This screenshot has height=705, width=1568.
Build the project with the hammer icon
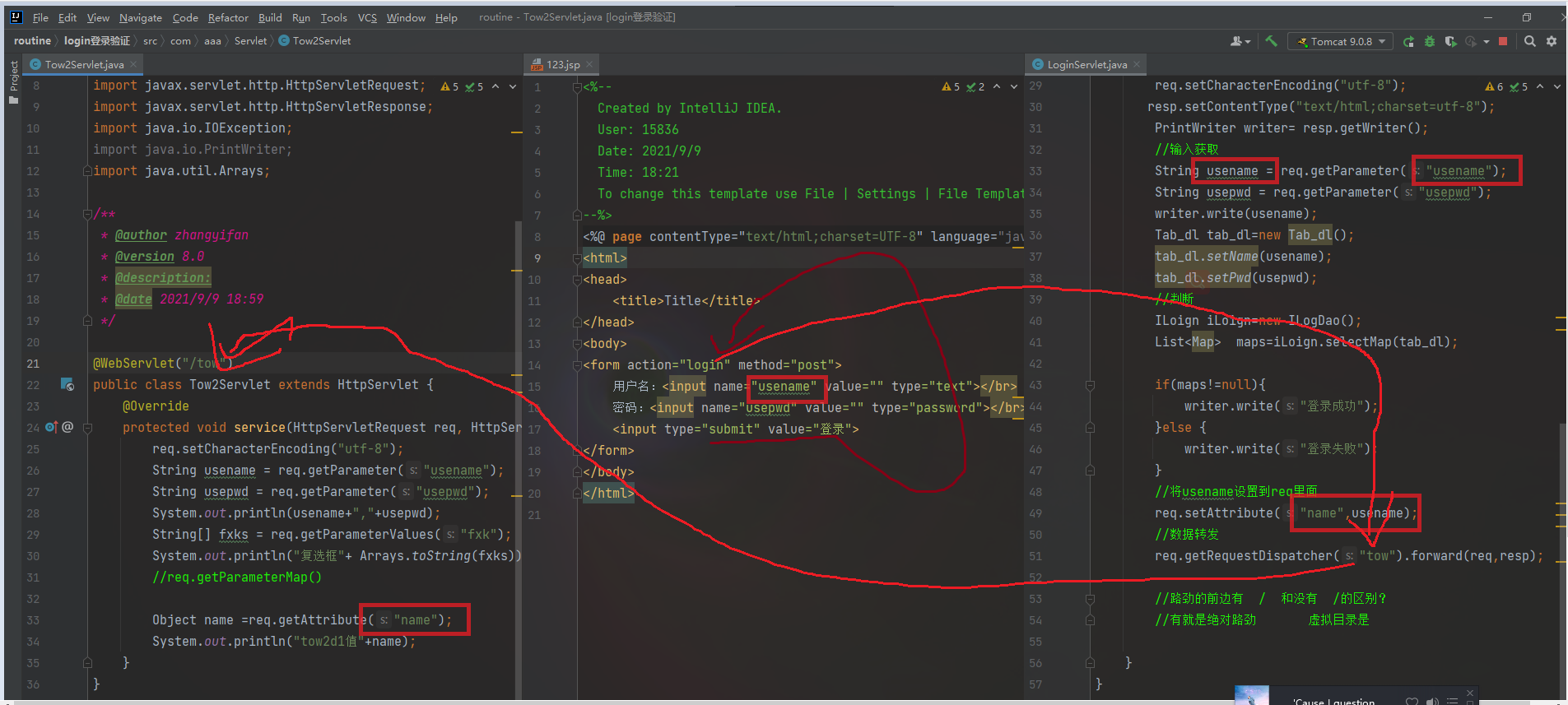pyautogui.click(x=1271, y=41)
